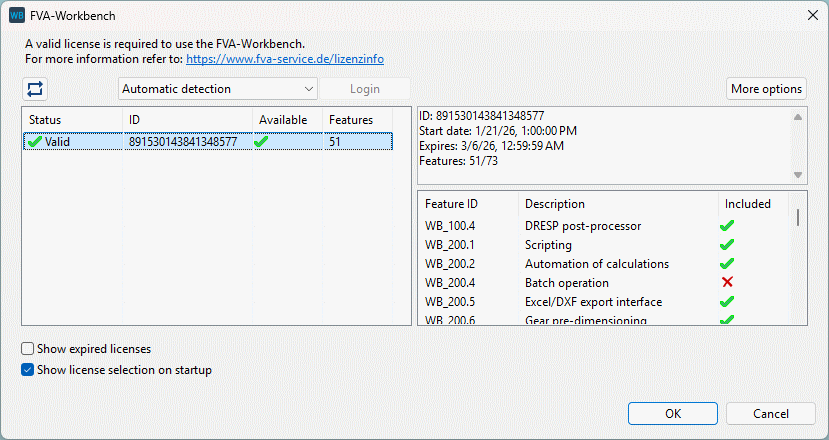This screenshot has height=440, width=829.
Task: Click the Valid status text
Action: point(57,142)
